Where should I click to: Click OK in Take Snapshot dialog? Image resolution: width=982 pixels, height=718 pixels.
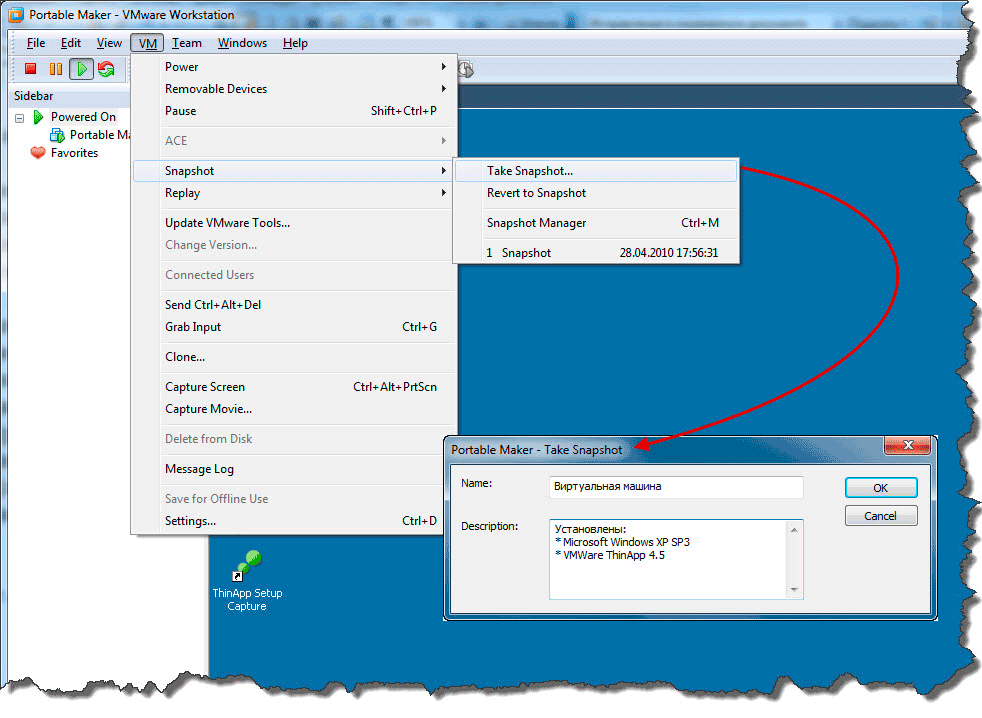(x=881, y=488)
